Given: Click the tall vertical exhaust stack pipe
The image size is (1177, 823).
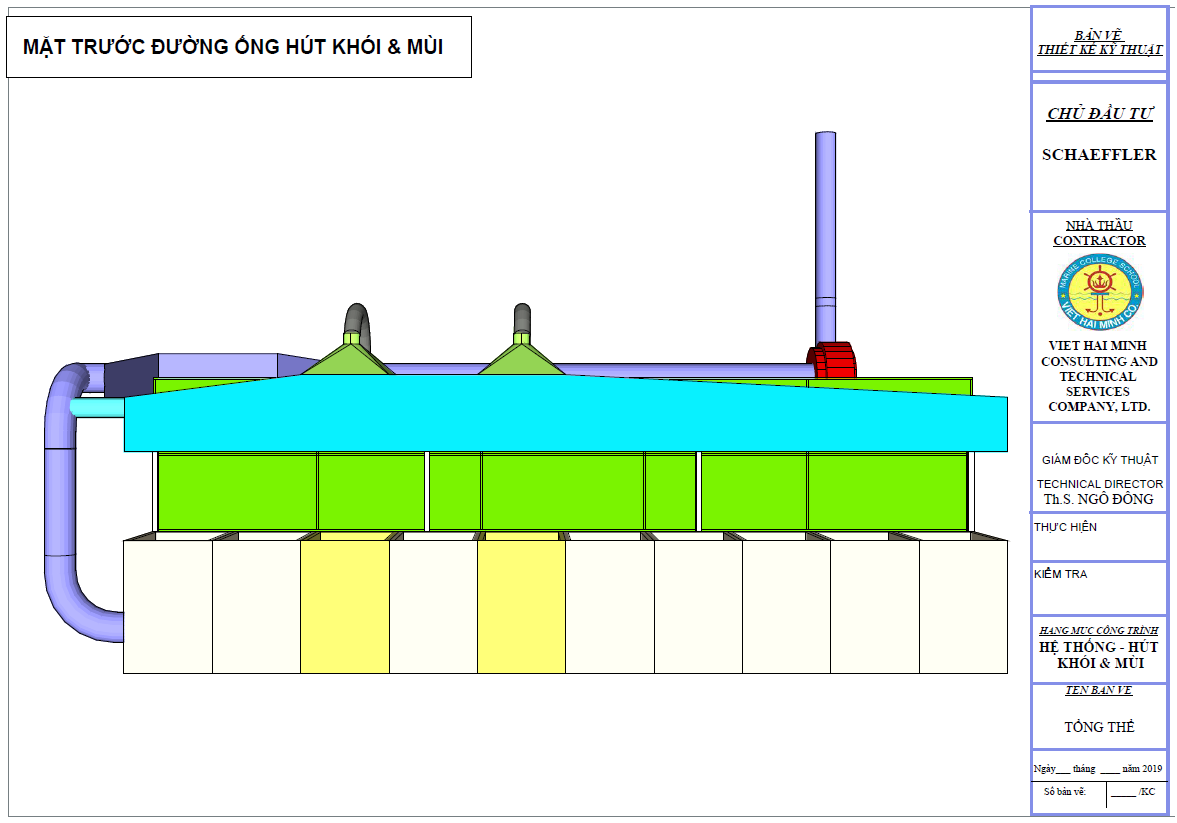Looking at the screenshot, I should [x=825, y=237].
